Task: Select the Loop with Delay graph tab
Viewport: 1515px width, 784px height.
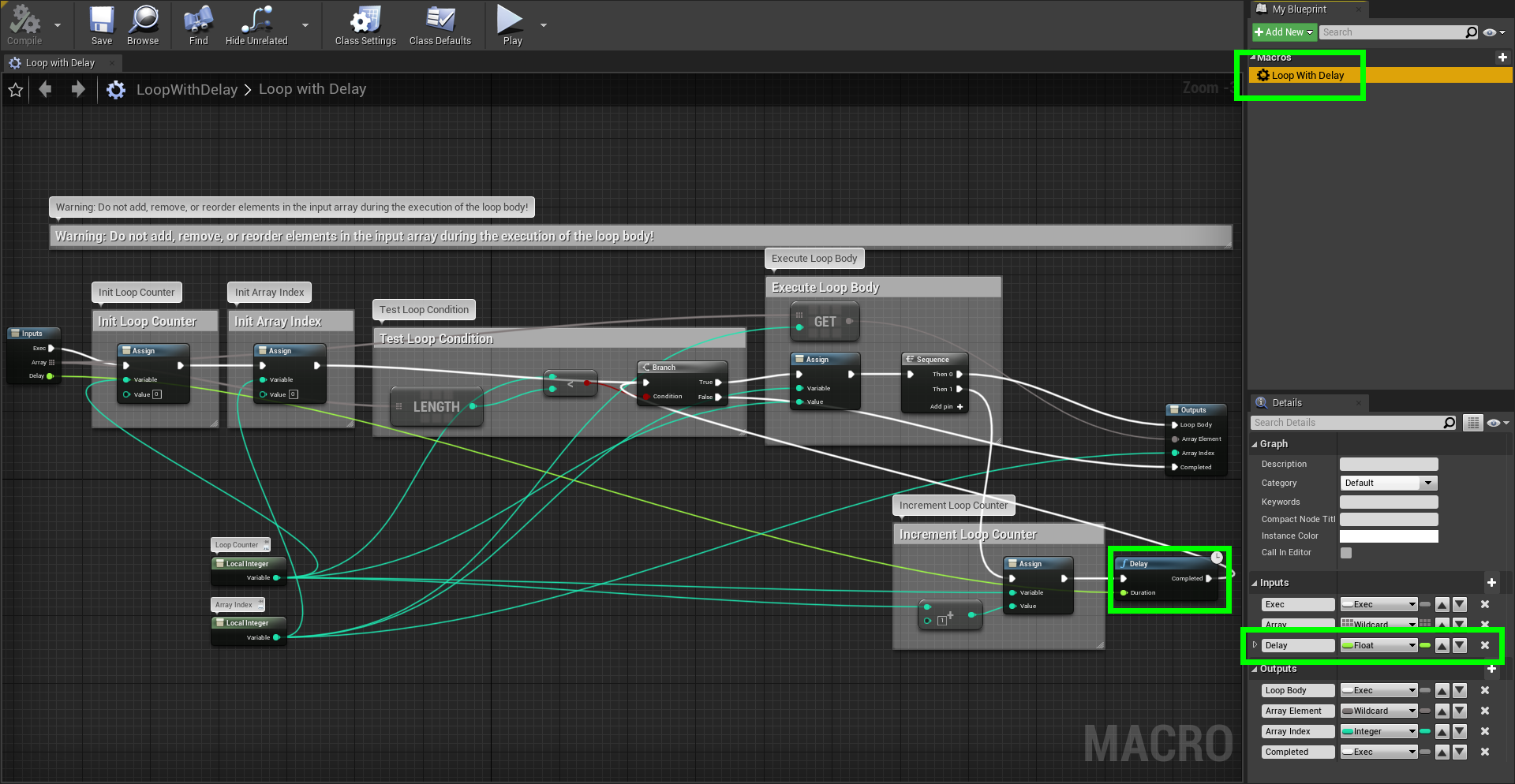Action: coord(60,63)
